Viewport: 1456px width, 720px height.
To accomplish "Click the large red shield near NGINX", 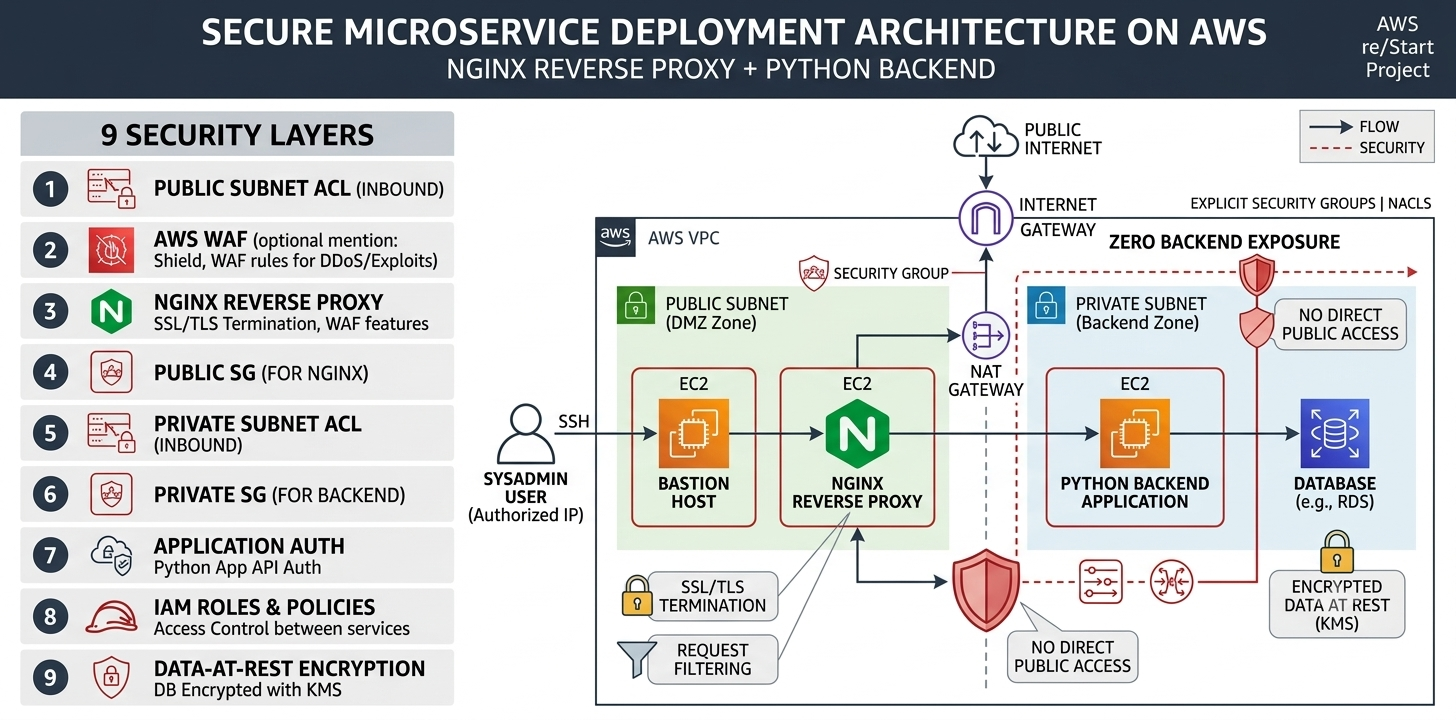I will click(x=985, y=588).
